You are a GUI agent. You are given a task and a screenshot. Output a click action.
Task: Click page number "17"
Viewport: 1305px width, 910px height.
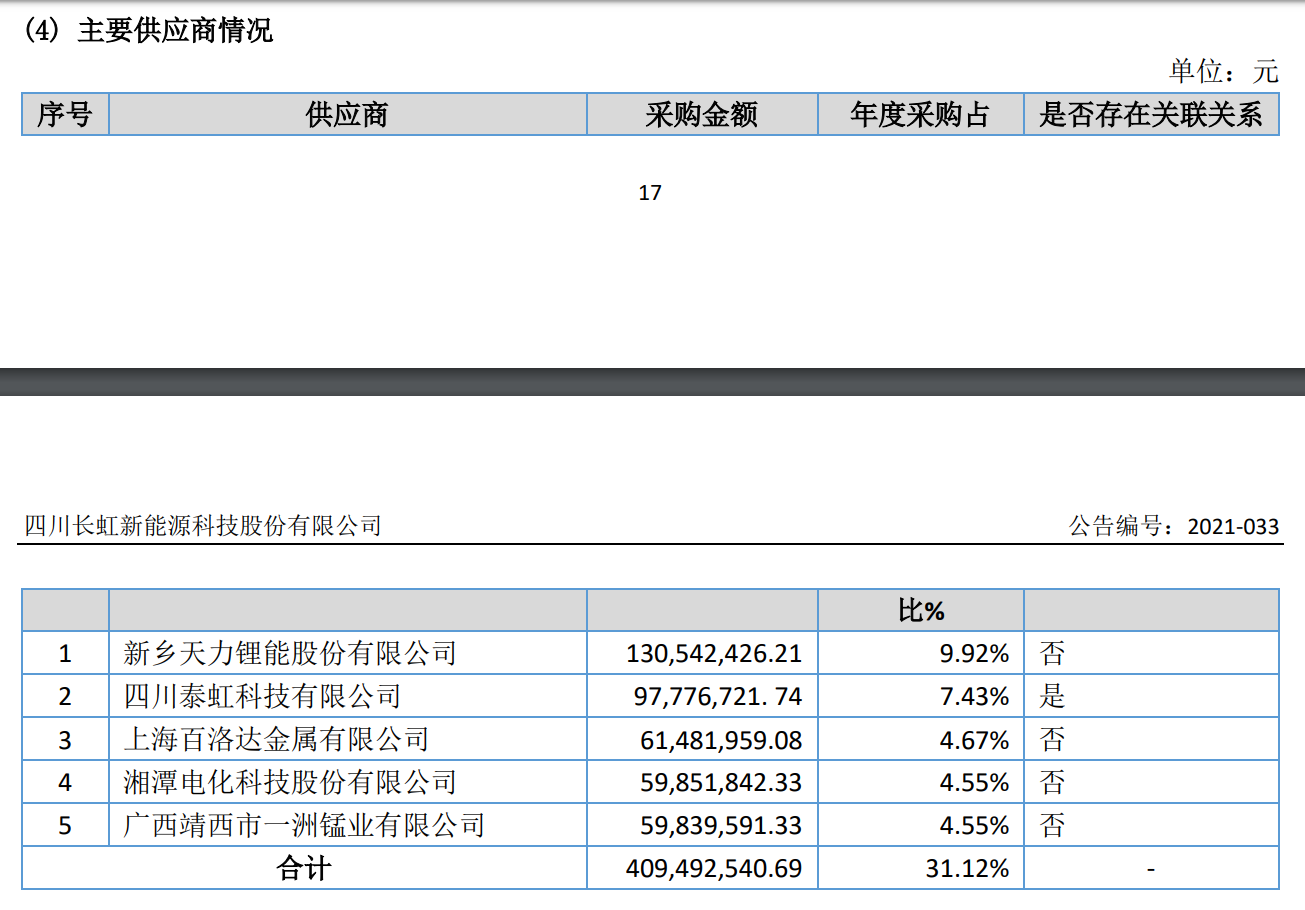tap(650, 193)
